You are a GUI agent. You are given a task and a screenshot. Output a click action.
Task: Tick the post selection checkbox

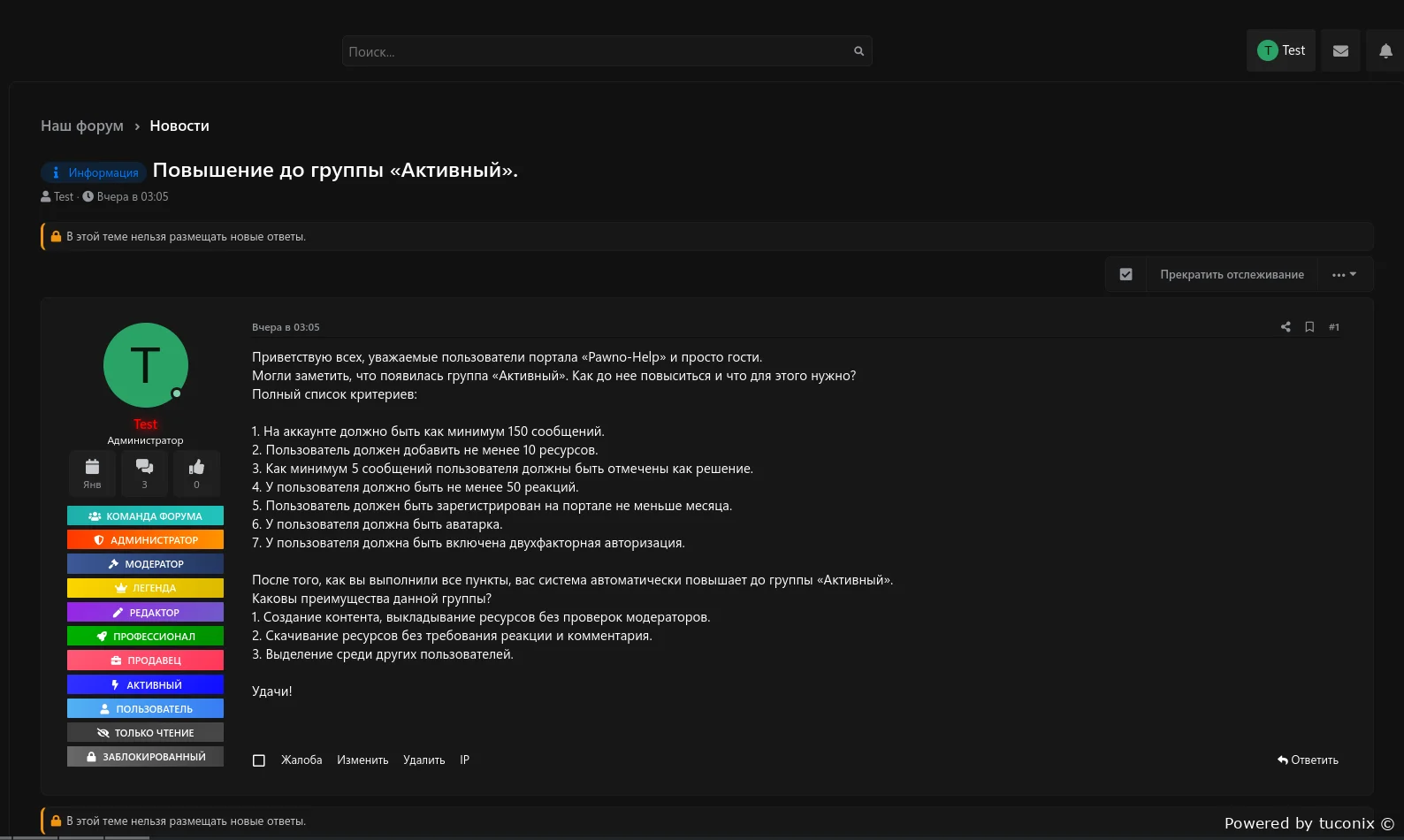pos(259,760)
